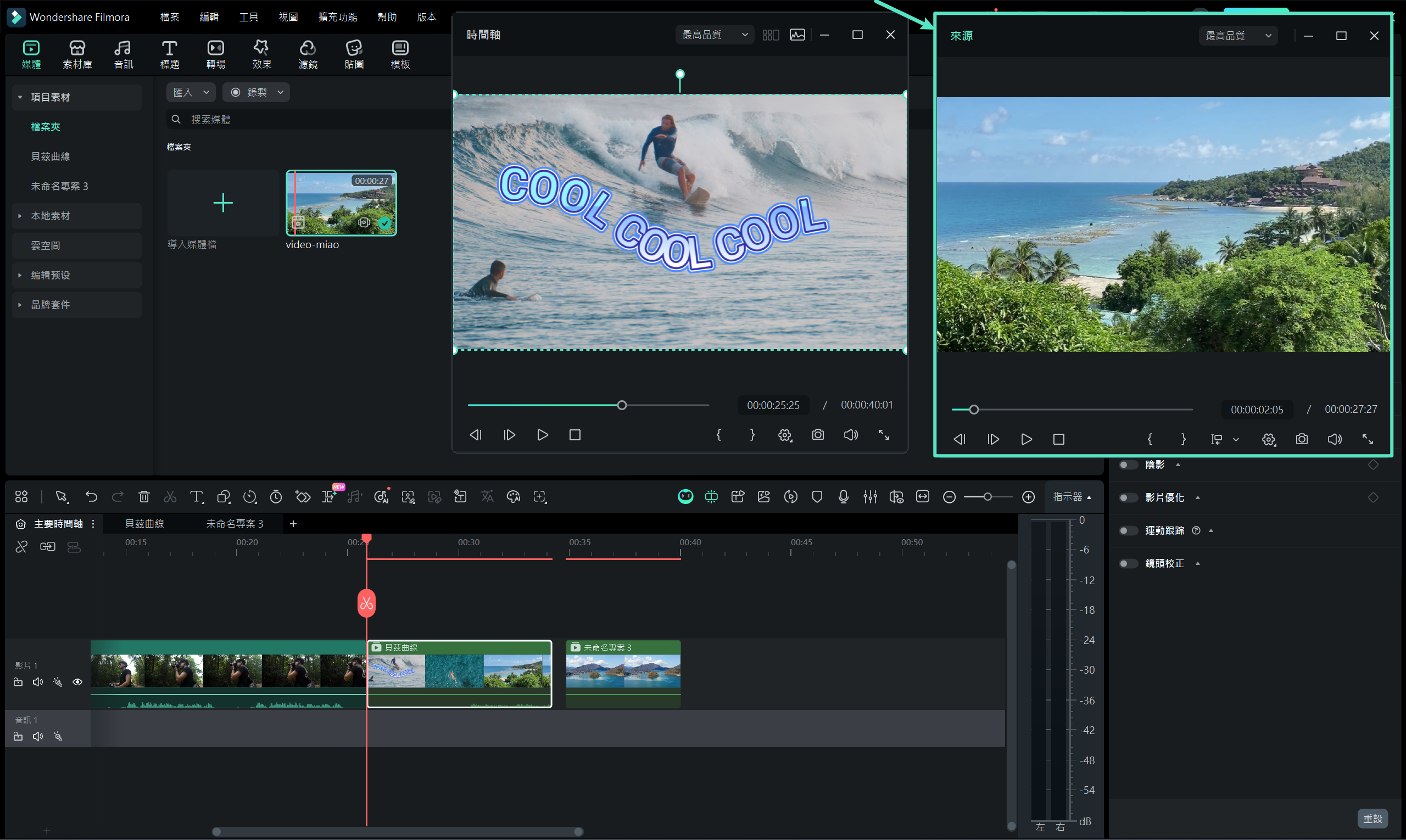Select the video-miao media thumbnail

point(341,203)
